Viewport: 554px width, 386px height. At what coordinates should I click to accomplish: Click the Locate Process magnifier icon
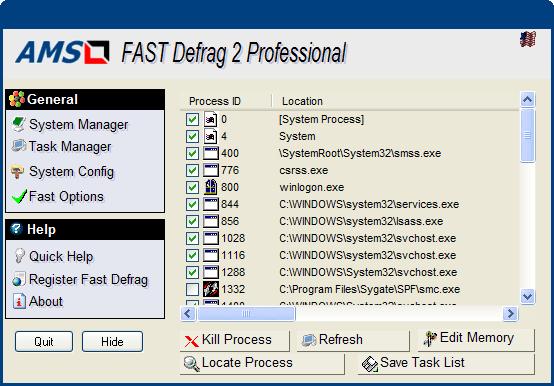click(191, 364)
